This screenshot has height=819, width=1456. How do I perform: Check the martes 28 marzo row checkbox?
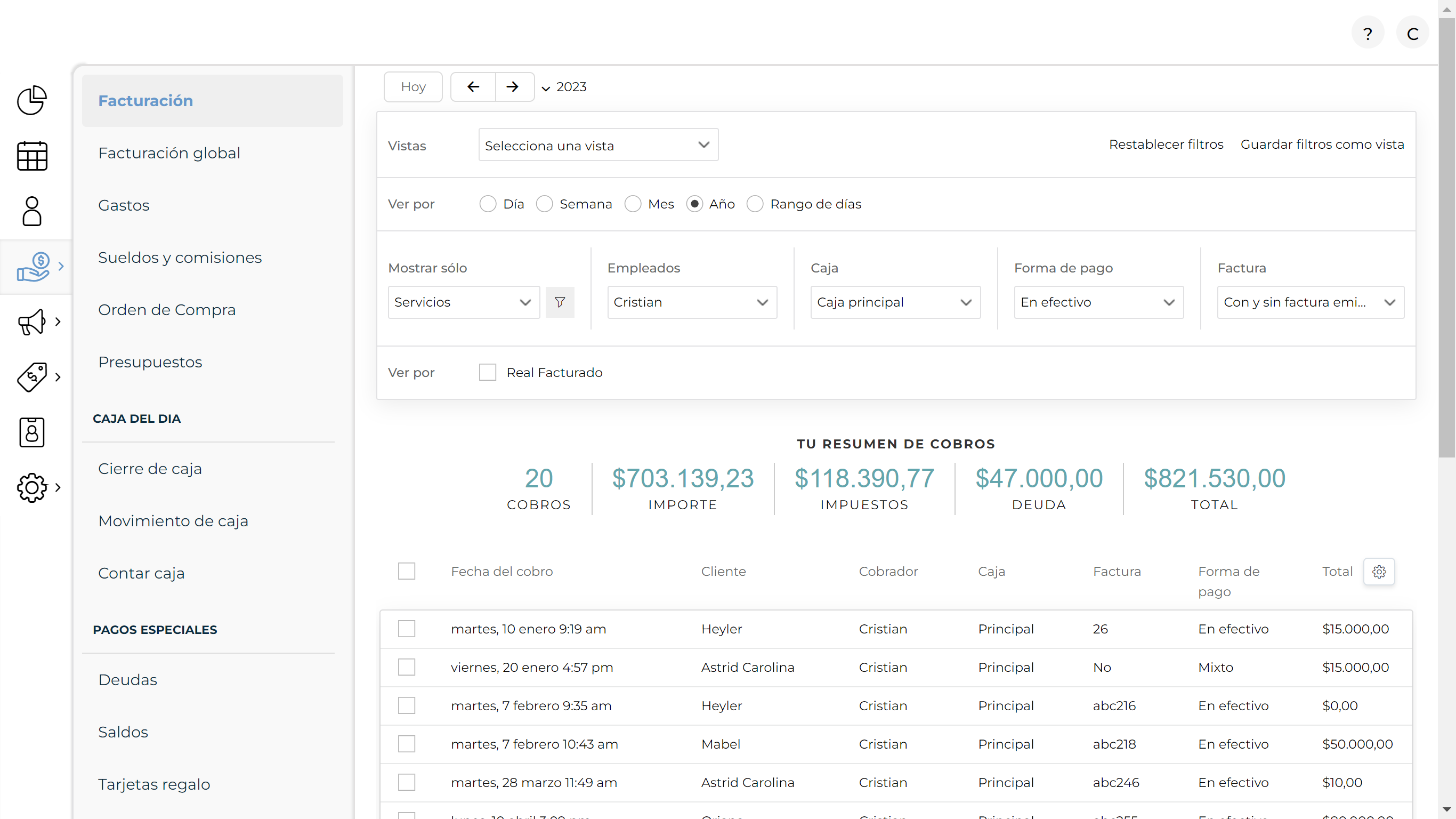point(407,783)
